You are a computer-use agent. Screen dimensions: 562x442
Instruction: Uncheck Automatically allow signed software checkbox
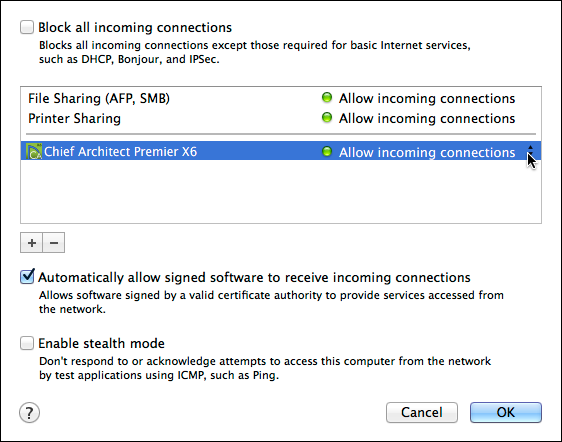pyautogui.click(x=27, y=277)
